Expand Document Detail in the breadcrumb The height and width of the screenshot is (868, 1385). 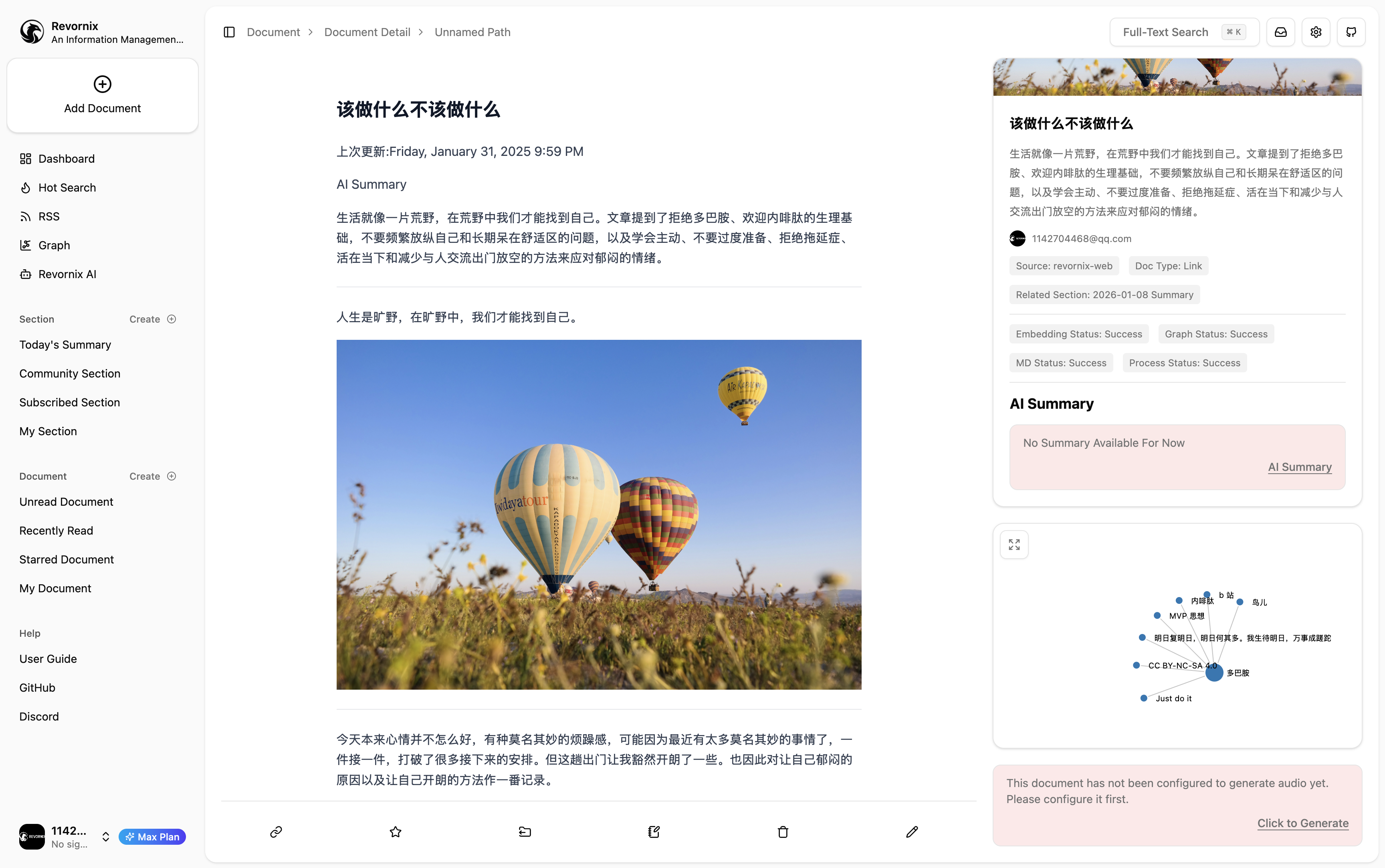[367, 32]
